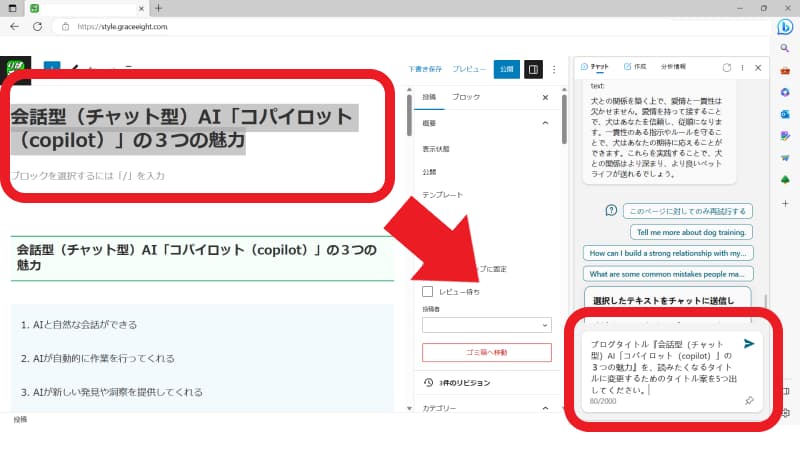Add a sidebar app with plus icon

pyautogui.click(x=785, y=203)
